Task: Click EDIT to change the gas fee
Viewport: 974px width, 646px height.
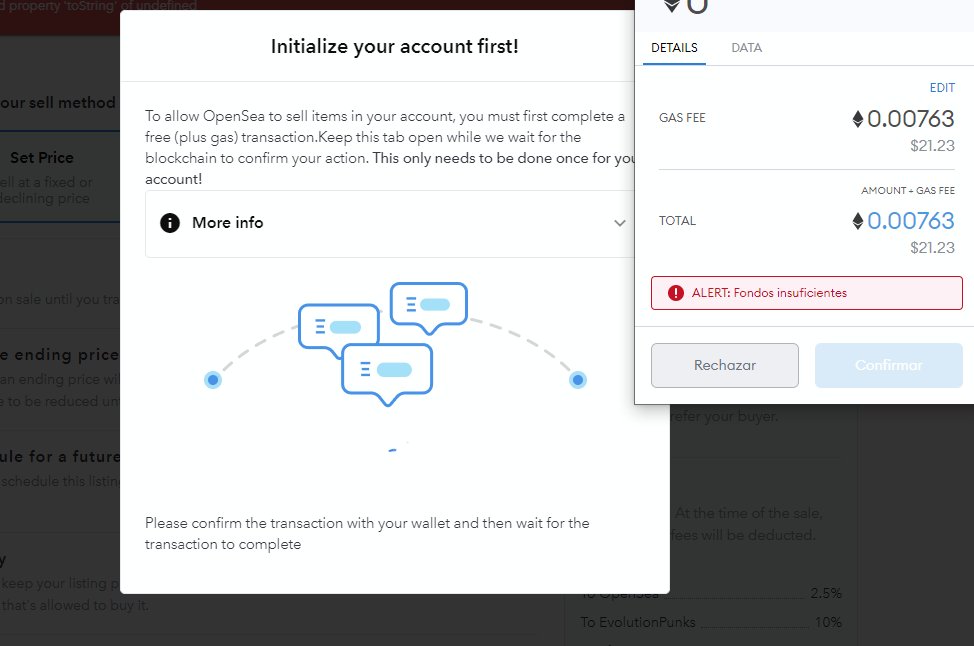Action: [942, 88]
